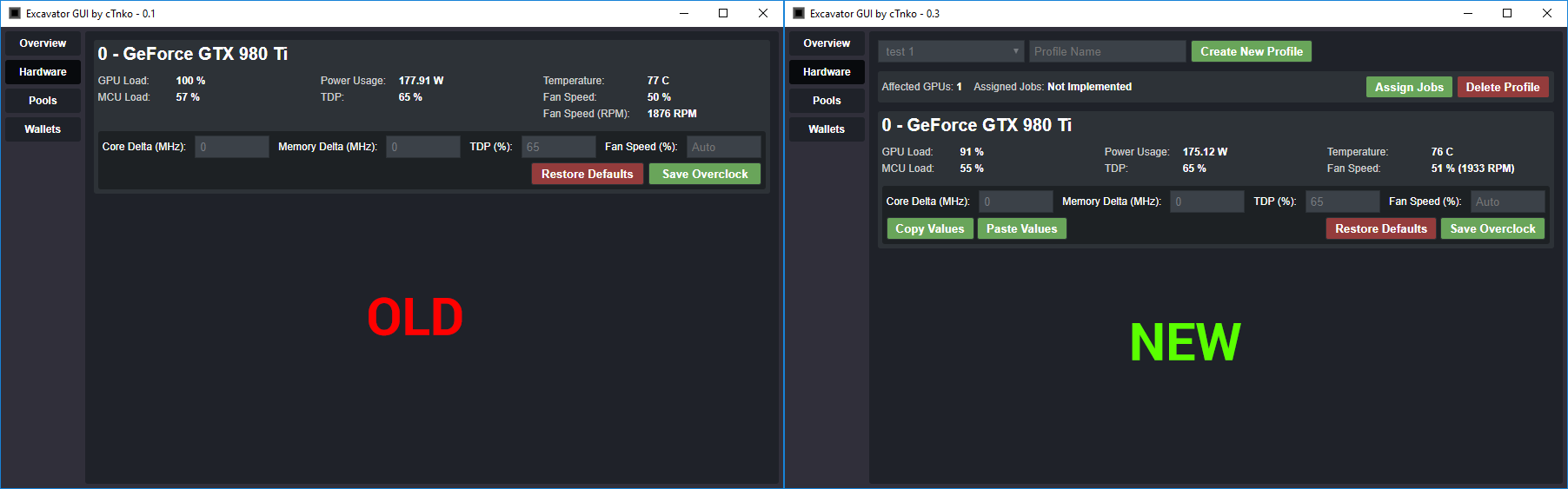1568x489 pixels.
Task: Focus Fan Speed (%) field in v0.3 window
Action: tap(1508, 202)
